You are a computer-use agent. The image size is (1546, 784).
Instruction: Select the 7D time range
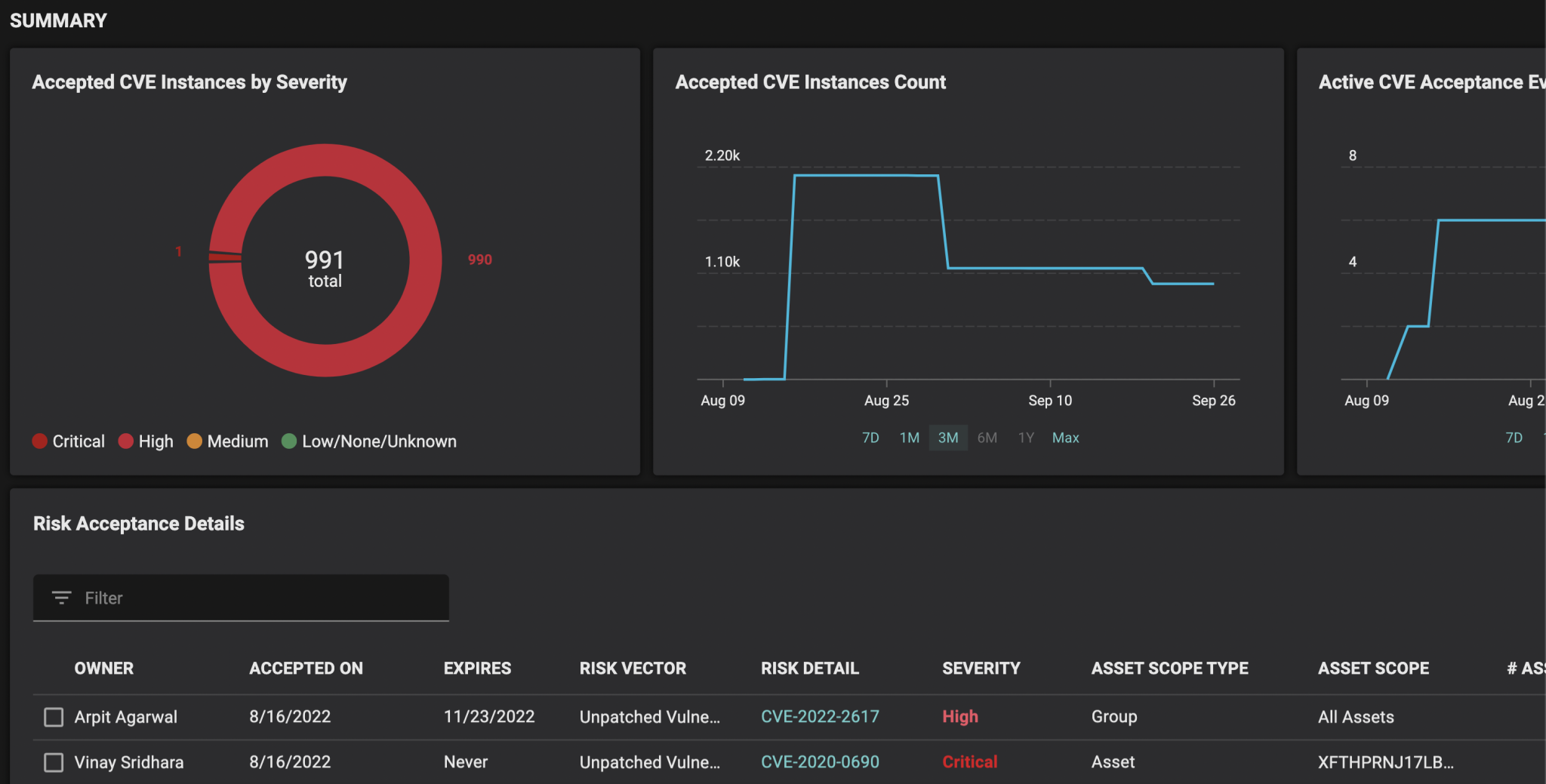870,438
